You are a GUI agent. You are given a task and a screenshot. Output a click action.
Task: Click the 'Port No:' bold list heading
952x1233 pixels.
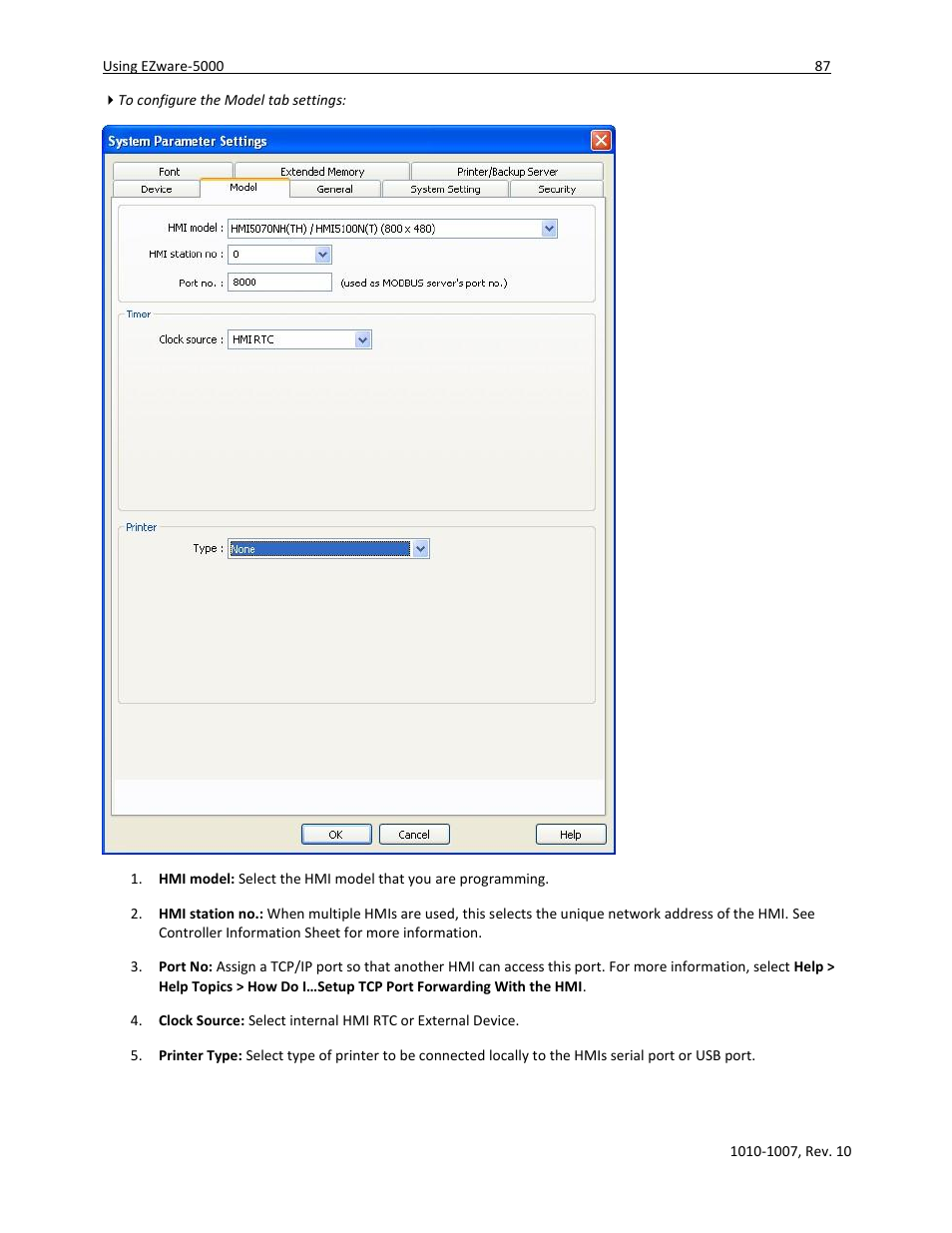point(186,966)
